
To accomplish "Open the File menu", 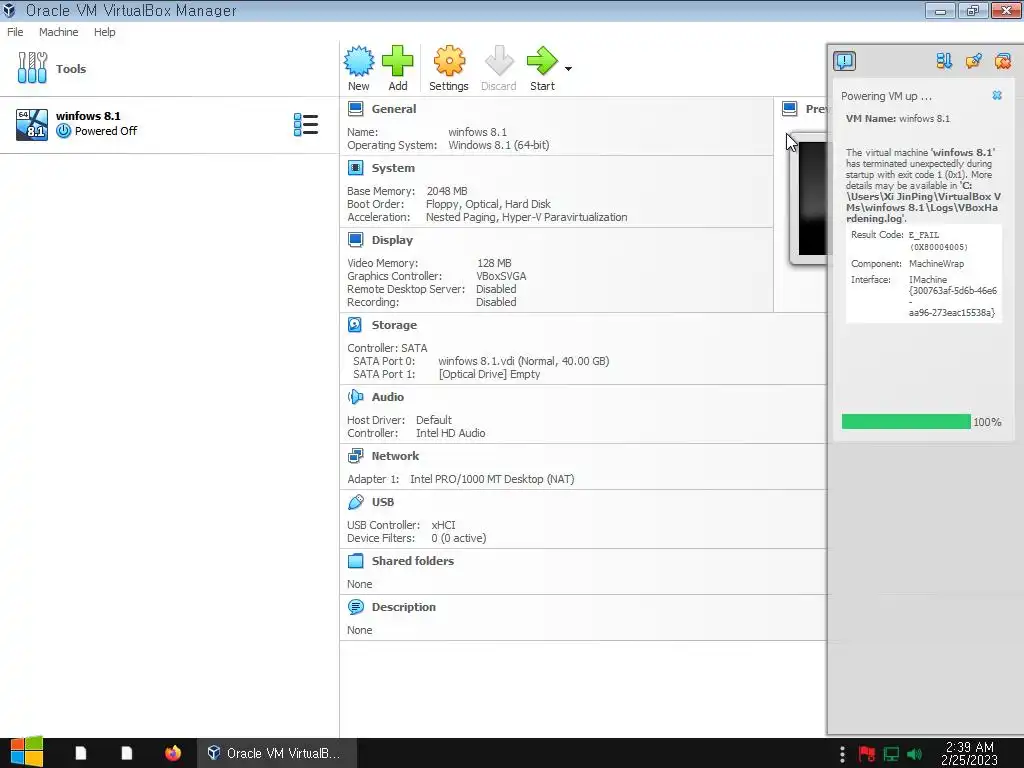I will (15, 32).
